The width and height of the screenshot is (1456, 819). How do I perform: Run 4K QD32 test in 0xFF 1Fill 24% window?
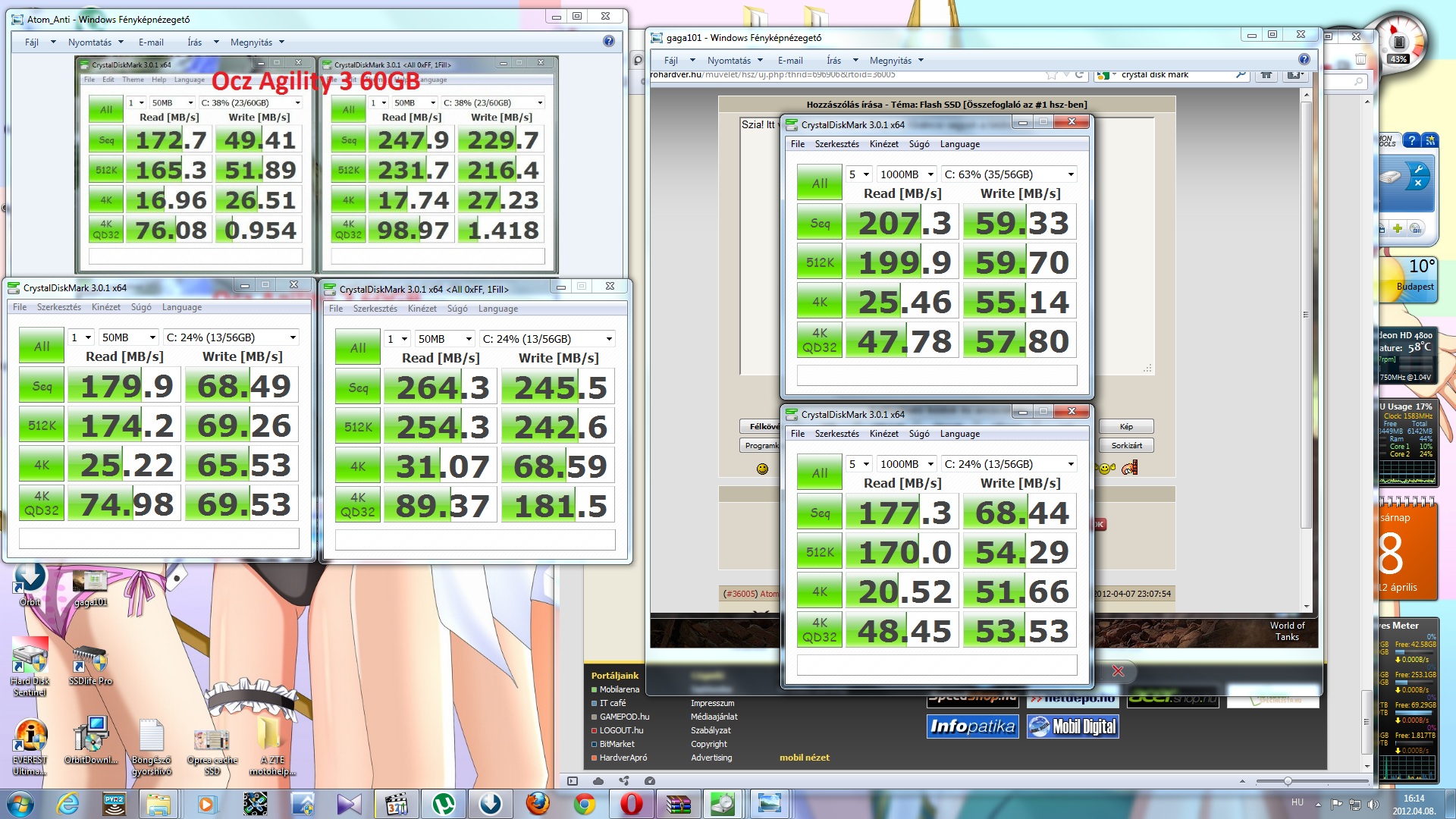(358, 505)
